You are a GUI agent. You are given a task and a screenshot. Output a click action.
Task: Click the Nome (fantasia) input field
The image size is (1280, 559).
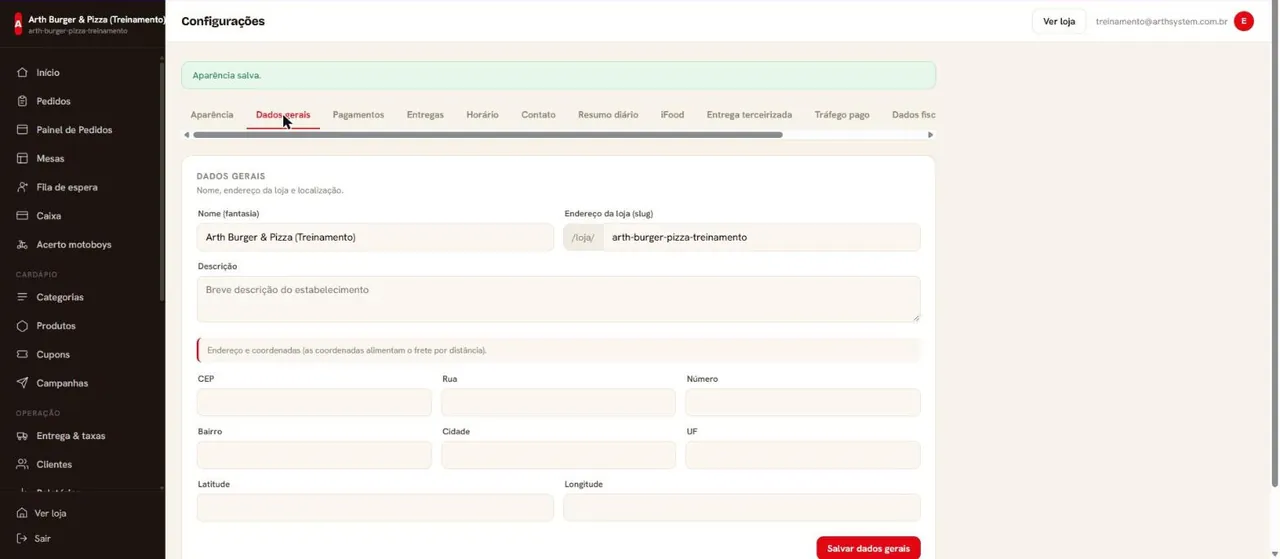pyautogui.click(x=375, y=237)
